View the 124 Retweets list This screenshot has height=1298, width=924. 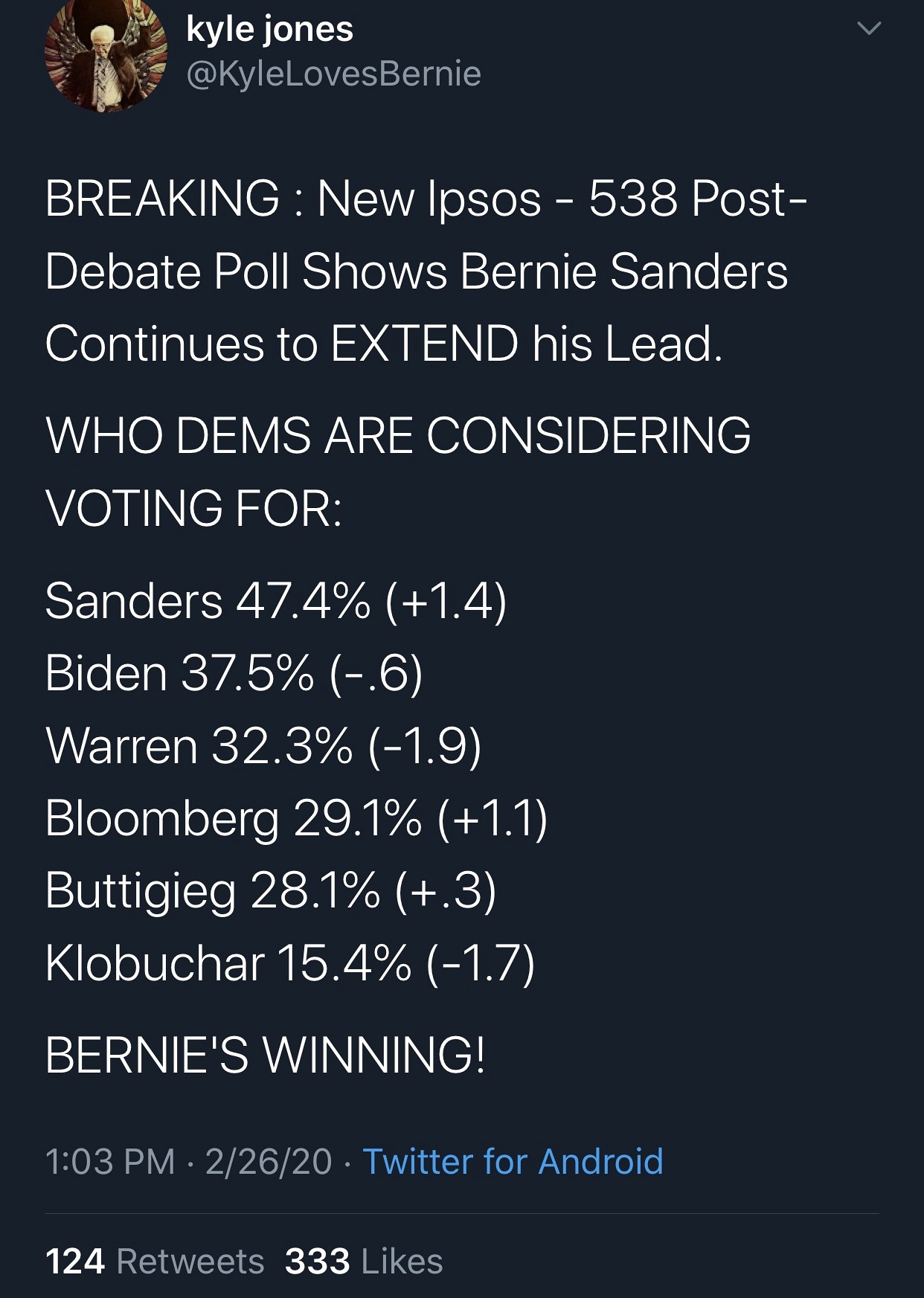(155, 1262)
